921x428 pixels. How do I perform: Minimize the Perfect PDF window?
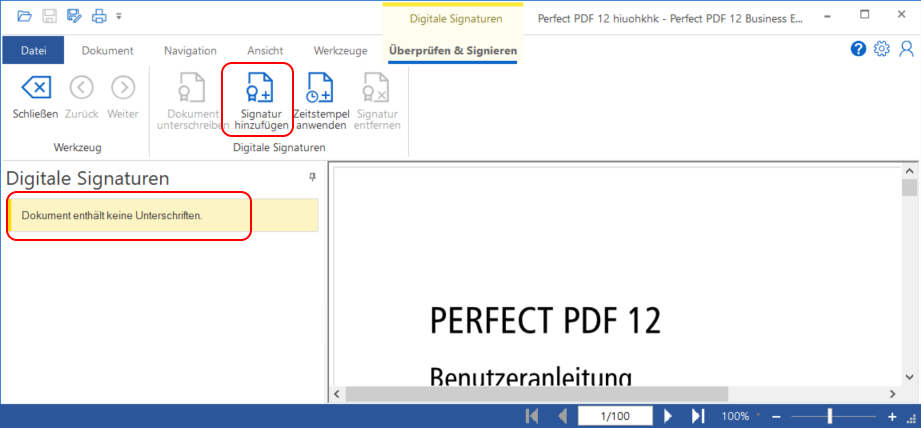click(x=828, y=16)
